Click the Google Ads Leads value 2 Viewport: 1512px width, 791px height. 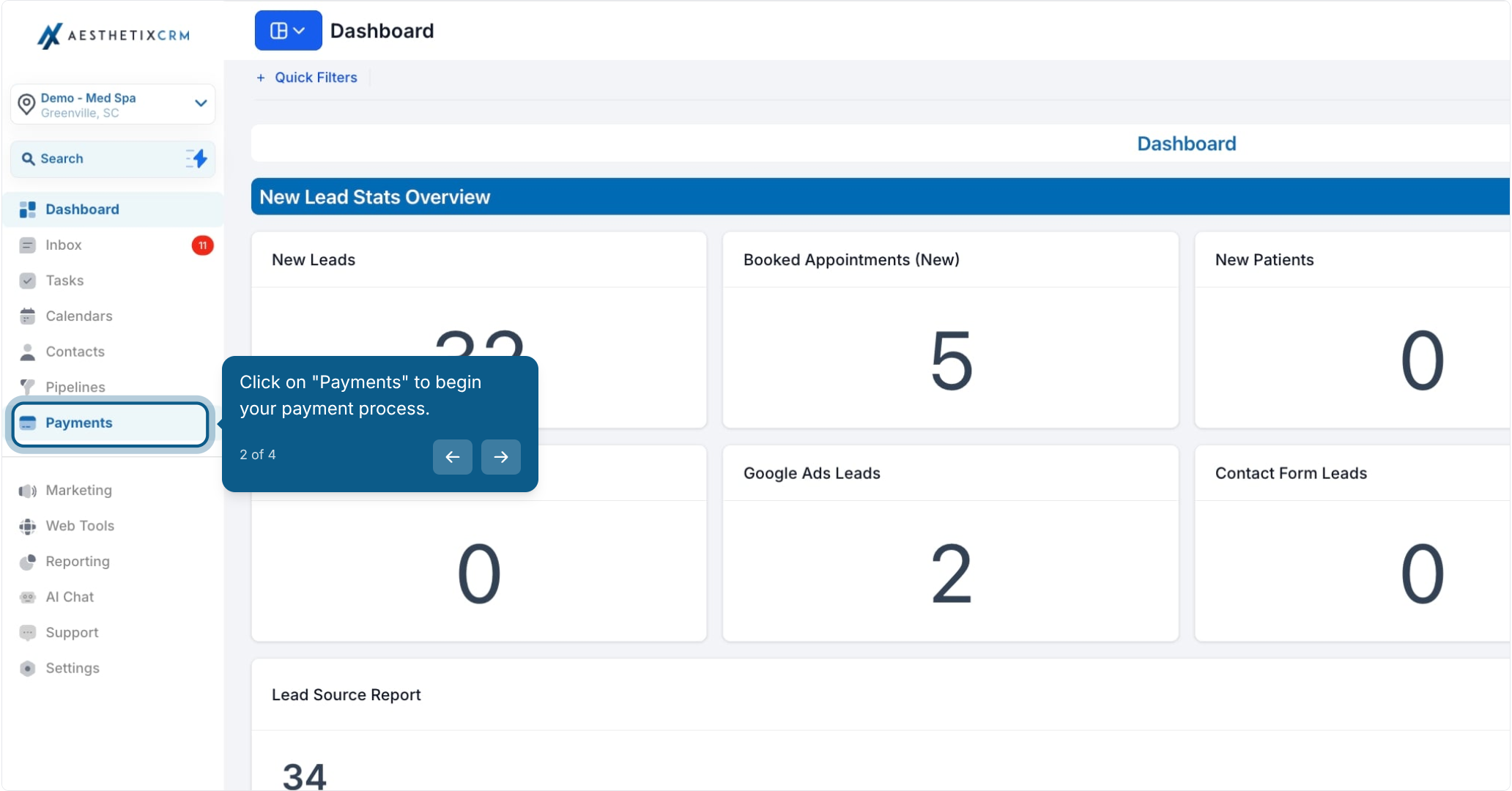(951, 573)
